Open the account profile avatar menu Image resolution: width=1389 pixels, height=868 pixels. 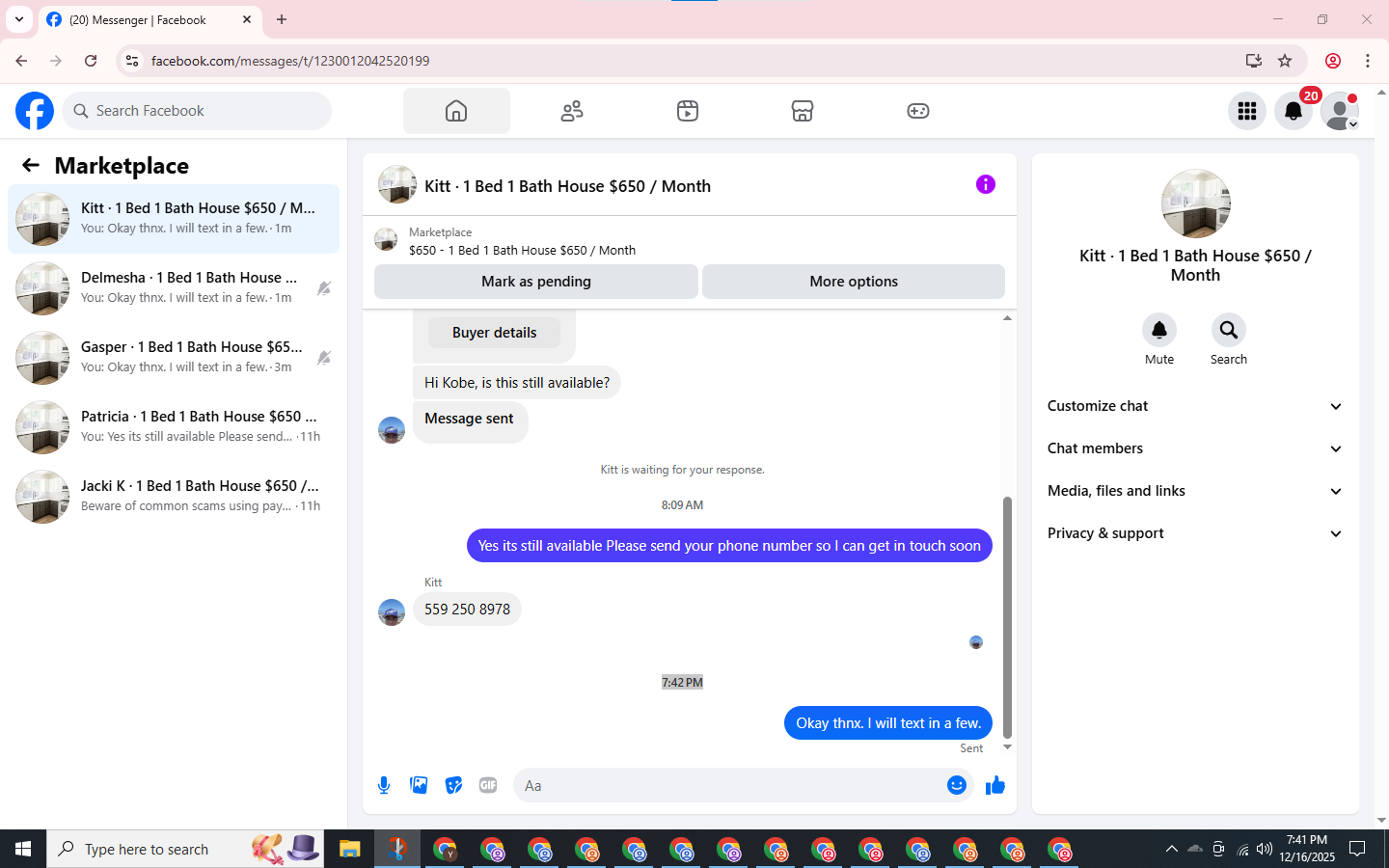[x=1340, y=111]
